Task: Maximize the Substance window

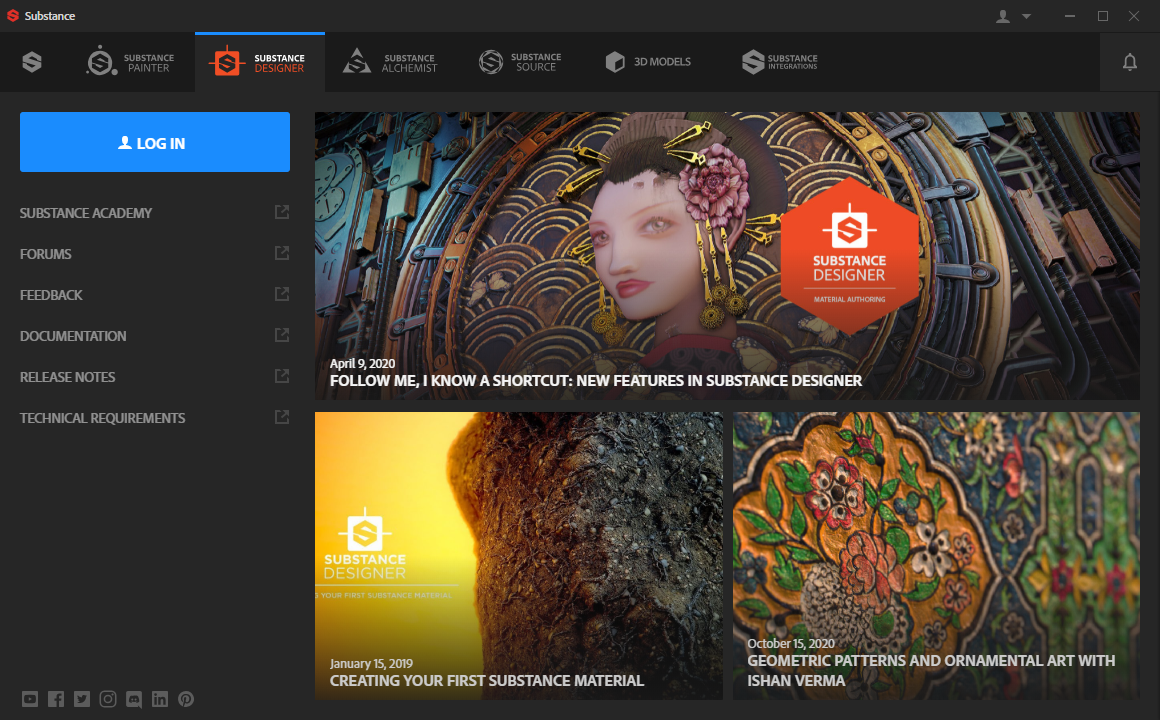Action: coord(1102,16)
